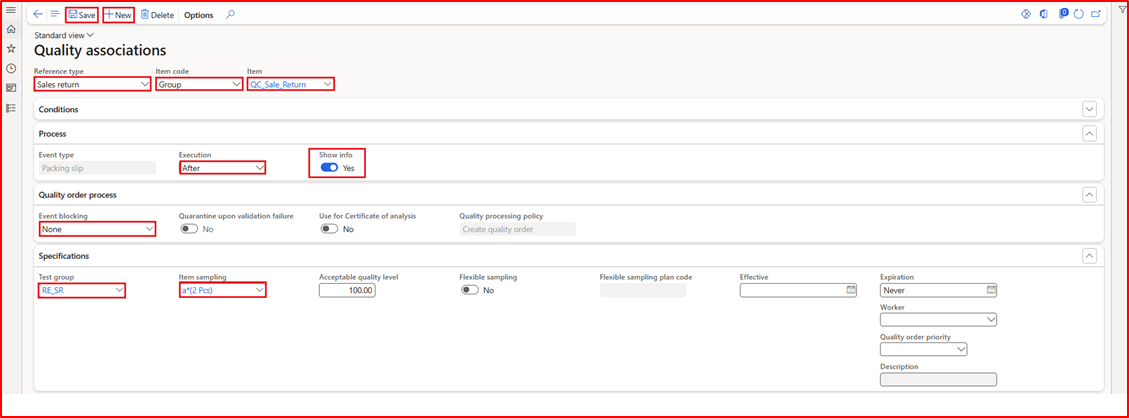Click the filter funnel icon
The height and width of the screenshot is (418, 1129).
point(1122,9)
